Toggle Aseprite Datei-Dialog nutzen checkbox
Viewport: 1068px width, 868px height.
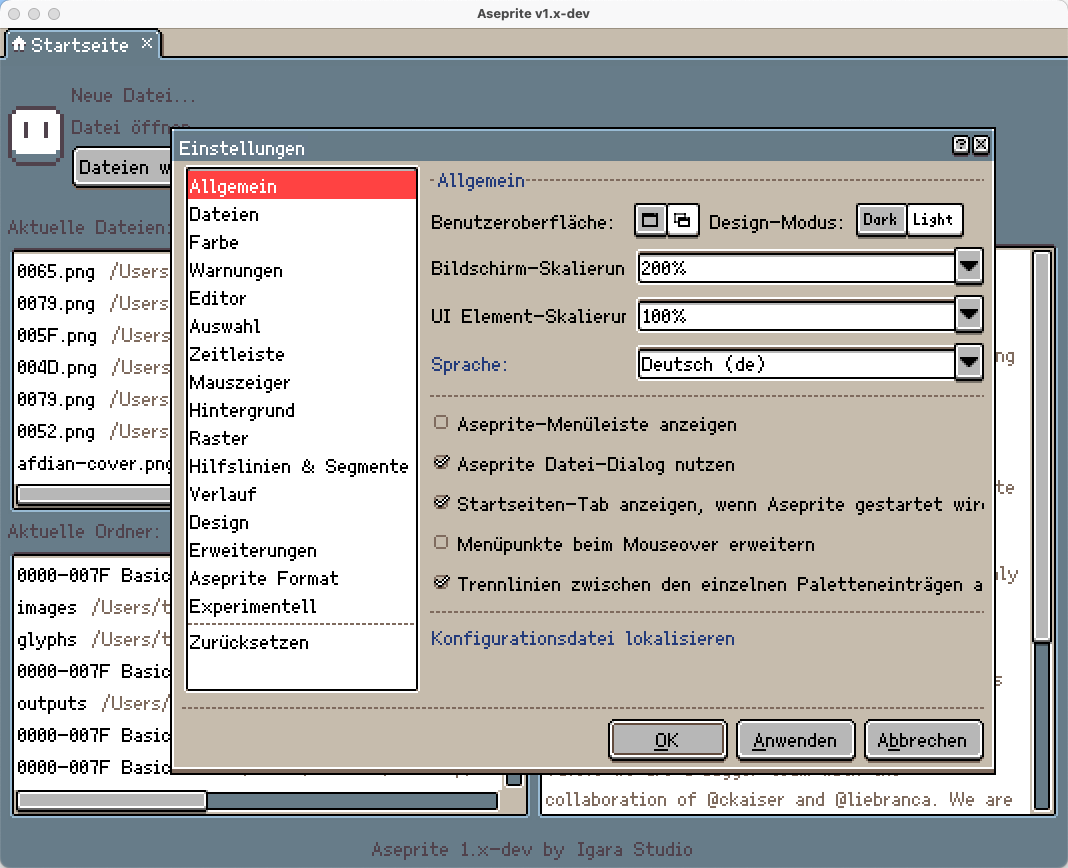tap(441, 463)
